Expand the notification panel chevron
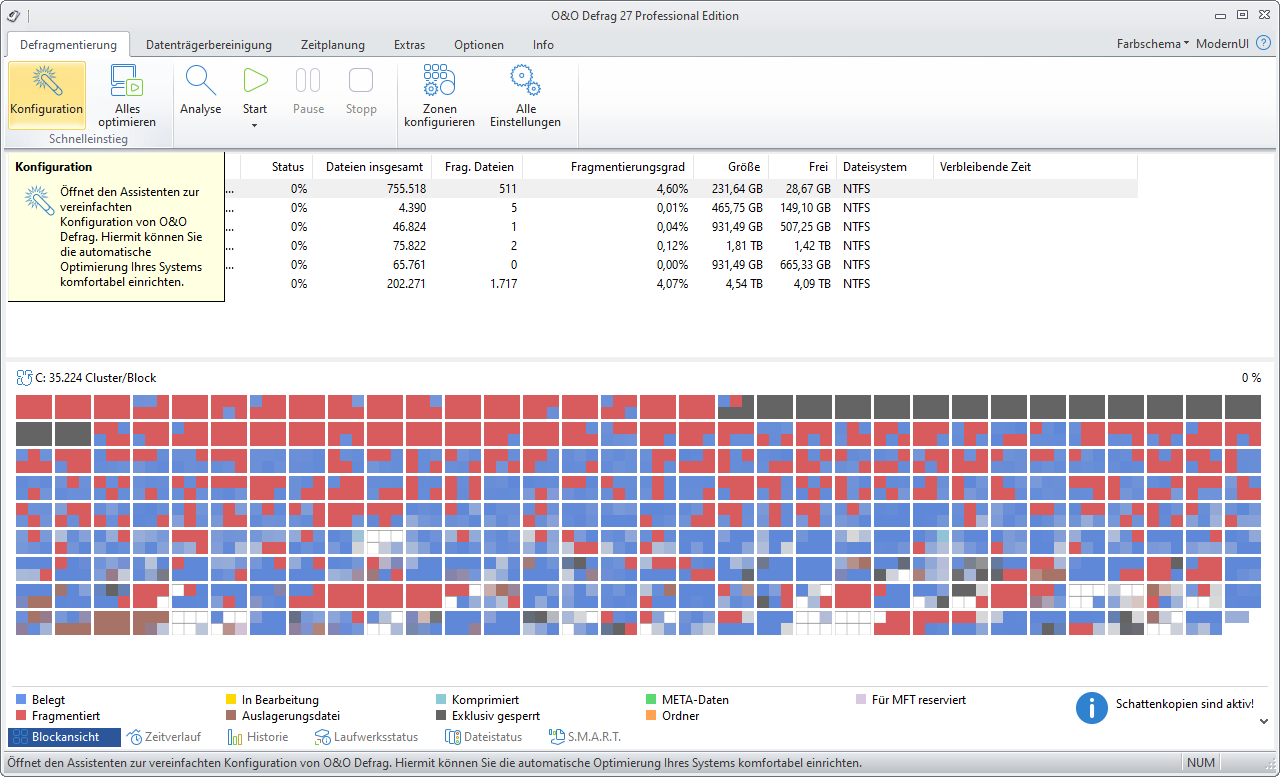The image size is (1280, 777). (1264, 720)
